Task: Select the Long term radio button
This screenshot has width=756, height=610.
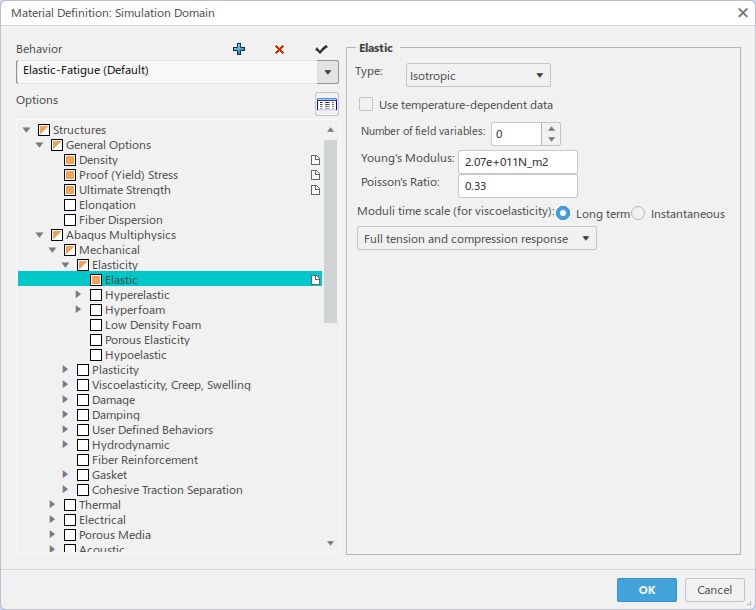Action: [563, 214]
